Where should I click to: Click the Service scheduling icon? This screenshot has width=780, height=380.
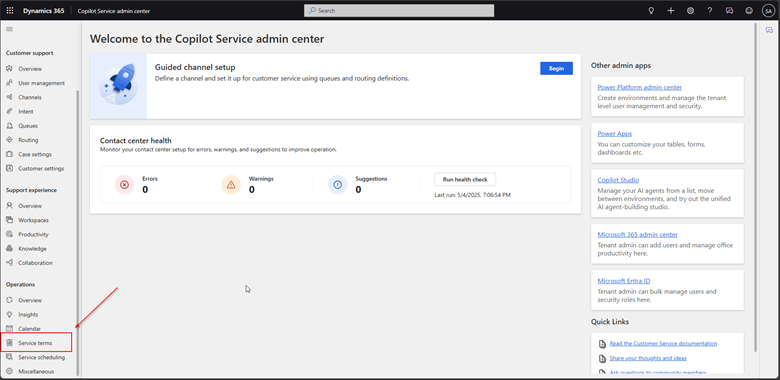tap(9, 357)
